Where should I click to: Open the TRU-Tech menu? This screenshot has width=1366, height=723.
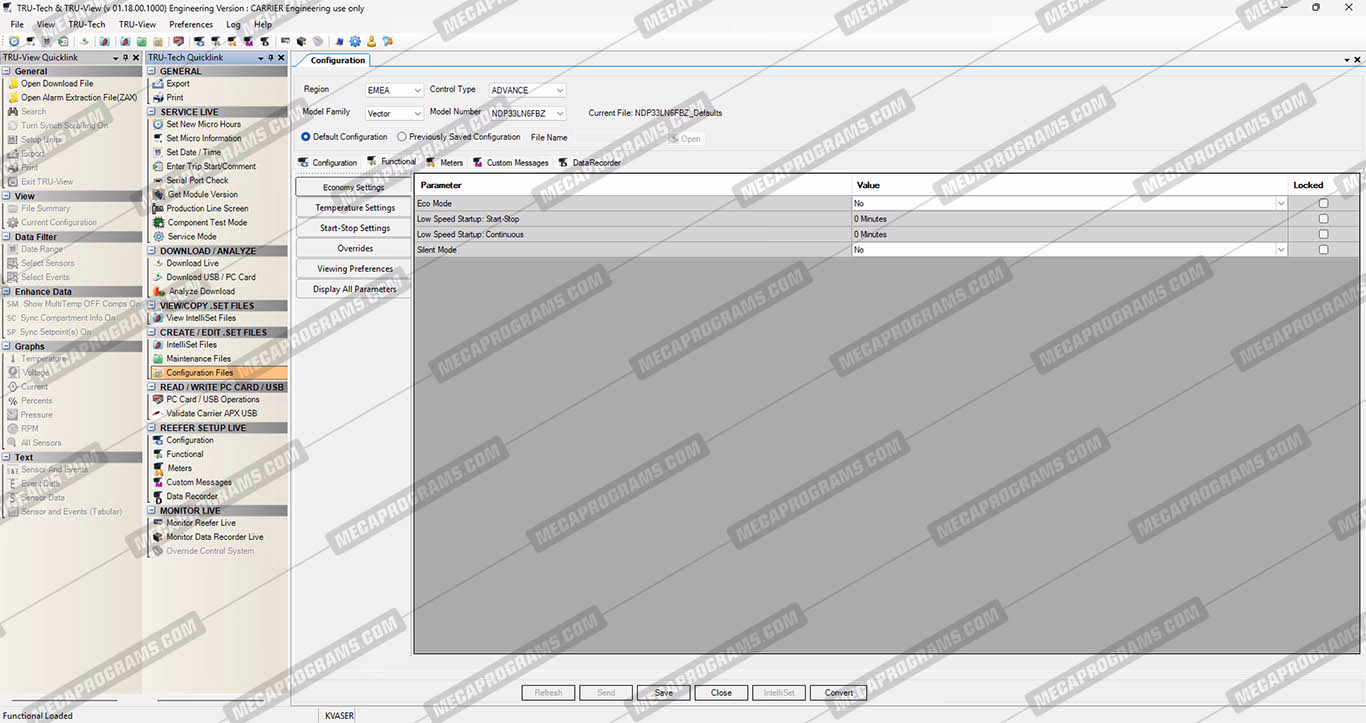point(86,24)
